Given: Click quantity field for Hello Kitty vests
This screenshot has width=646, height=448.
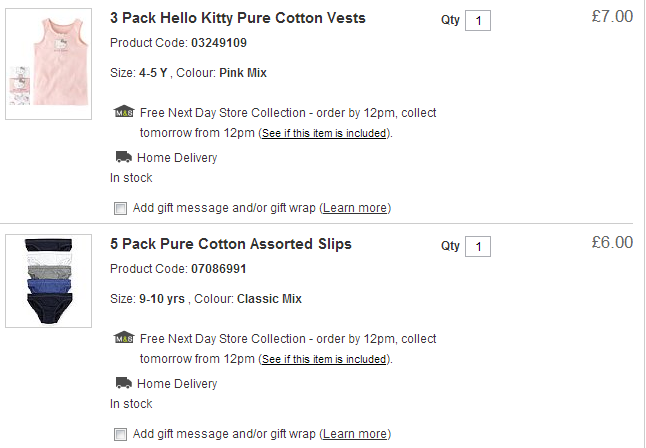Looking at the screenshot, I should click(x=478, y=21).
